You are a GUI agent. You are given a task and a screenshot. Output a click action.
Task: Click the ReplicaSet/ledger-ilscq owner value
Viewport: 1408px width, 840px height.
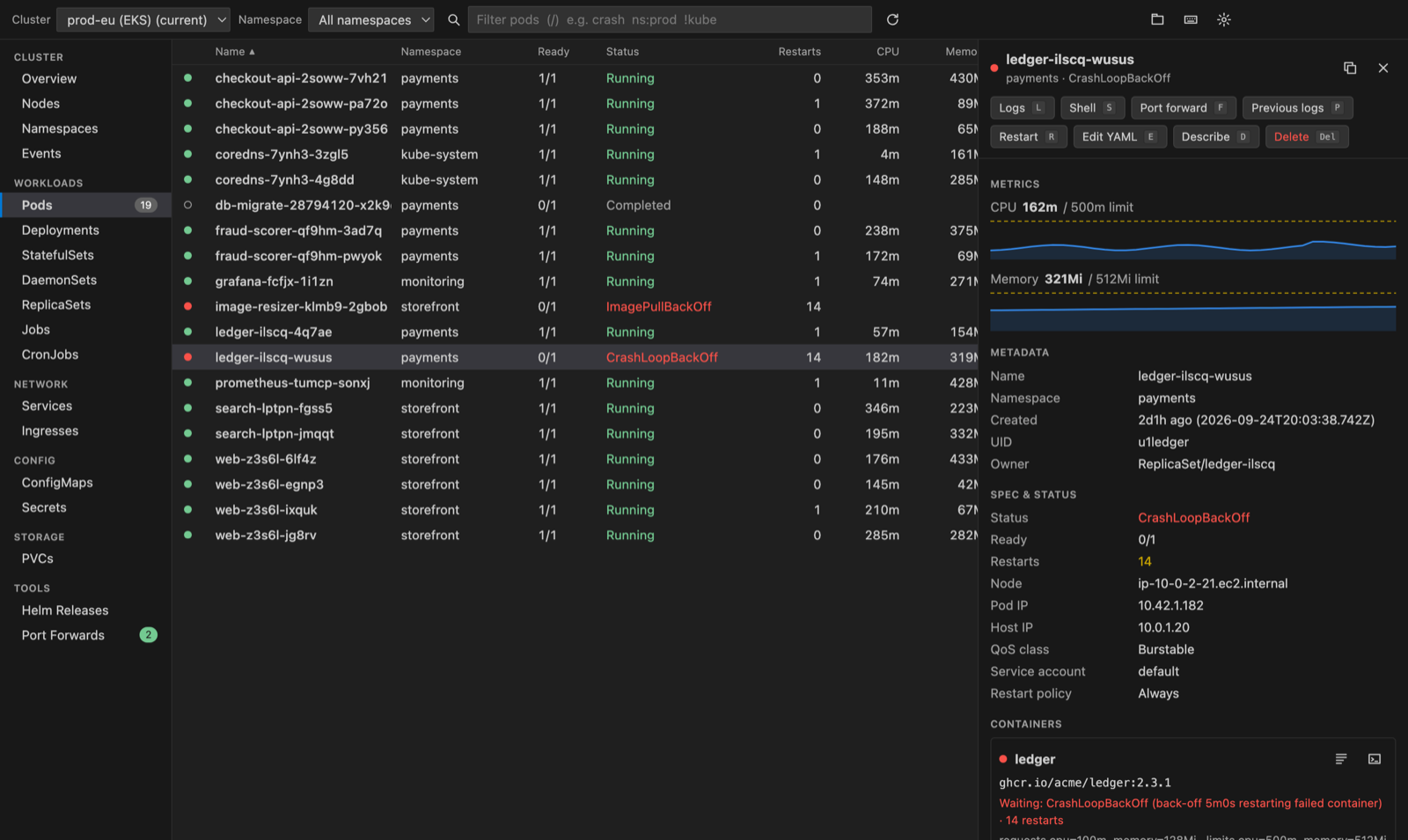coord(1206,464)
